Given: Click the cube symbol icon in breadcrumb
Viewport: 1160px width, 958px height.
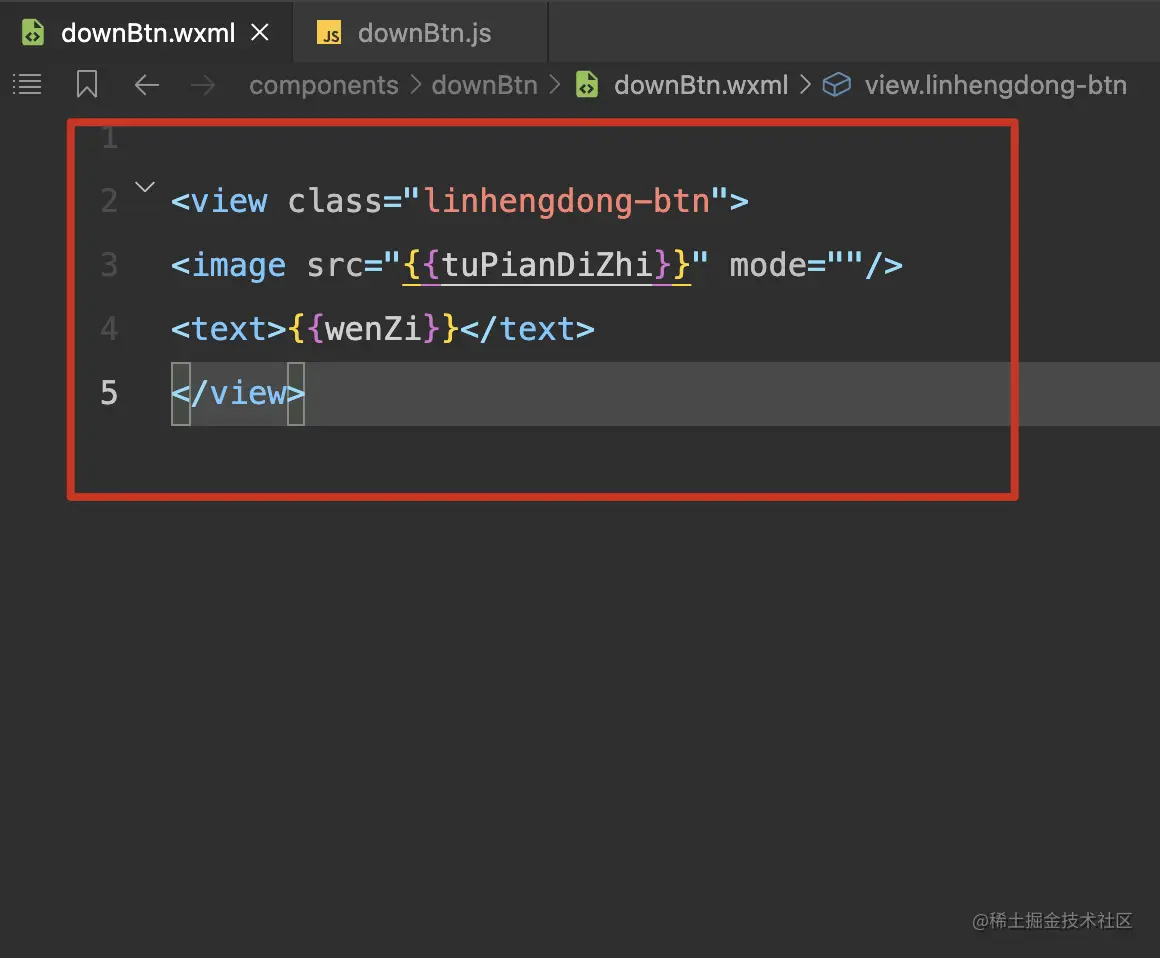Looking at the screenshot, I should click(837, 85).
